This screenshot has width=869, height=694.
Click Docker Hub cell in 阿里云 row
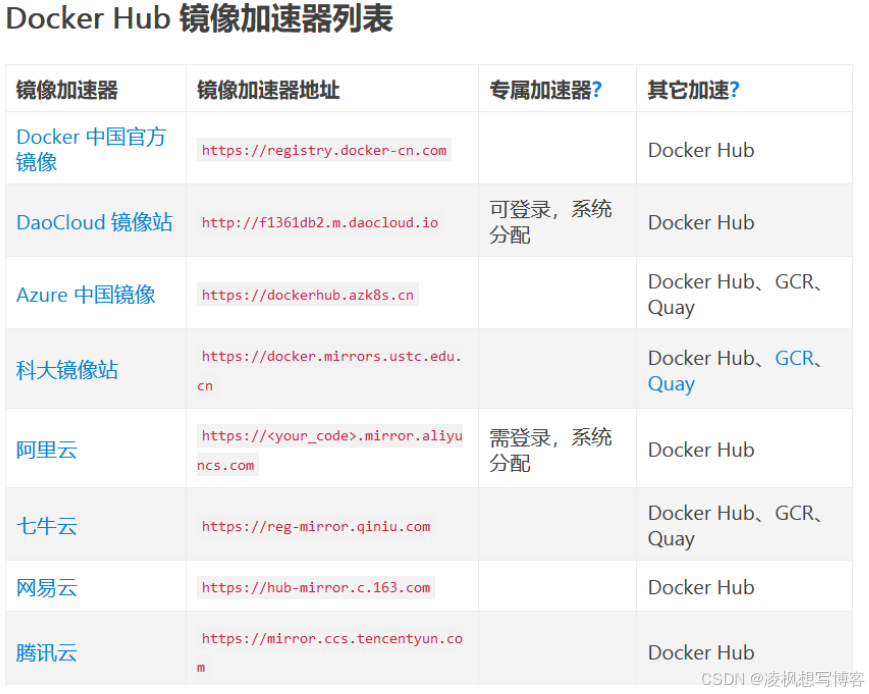(x=701, y=450)
